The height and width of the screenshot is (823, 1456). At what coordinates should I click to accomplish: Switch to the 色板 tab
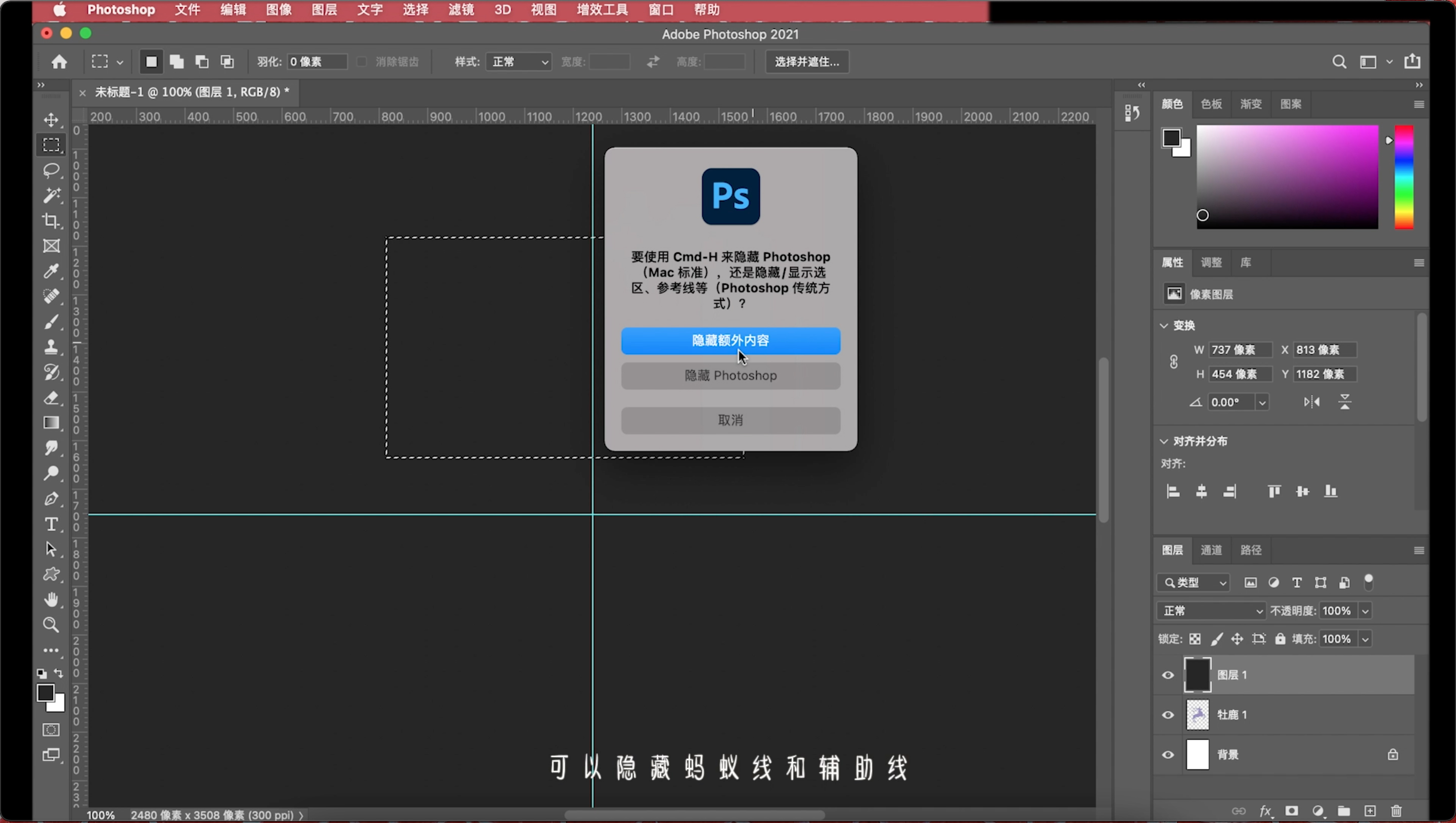(1211, 104)
